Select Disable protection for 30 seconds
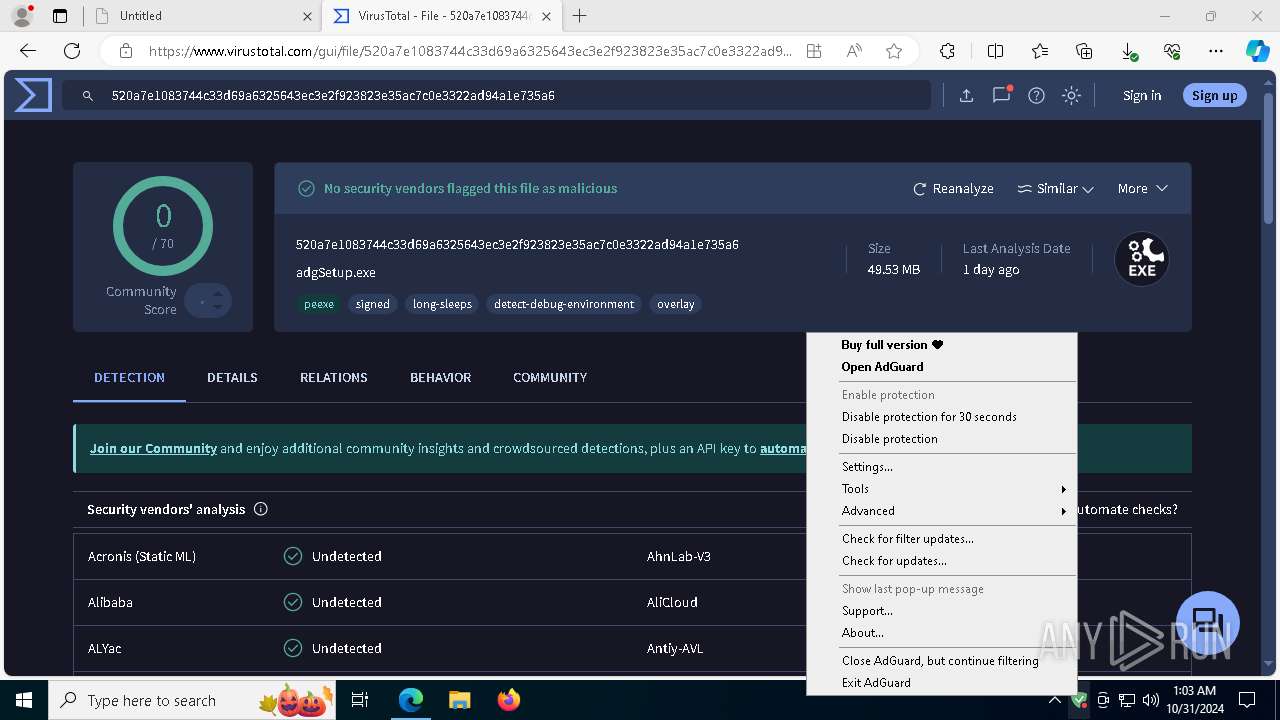The height and width of the screenshot is (720, 1280). pyautogui.click(x=941, y=417)
